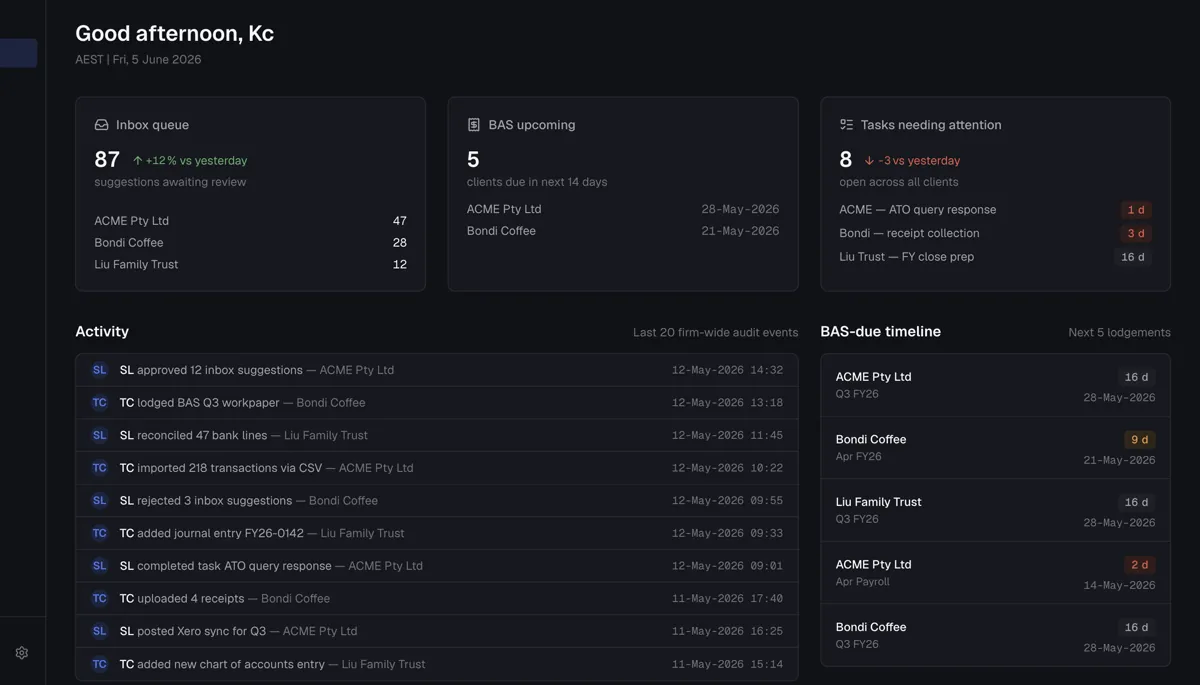Click Liu Family Trust inbox count 12
The width and height of the screenshot is (1200, 685).
[400, 265]
